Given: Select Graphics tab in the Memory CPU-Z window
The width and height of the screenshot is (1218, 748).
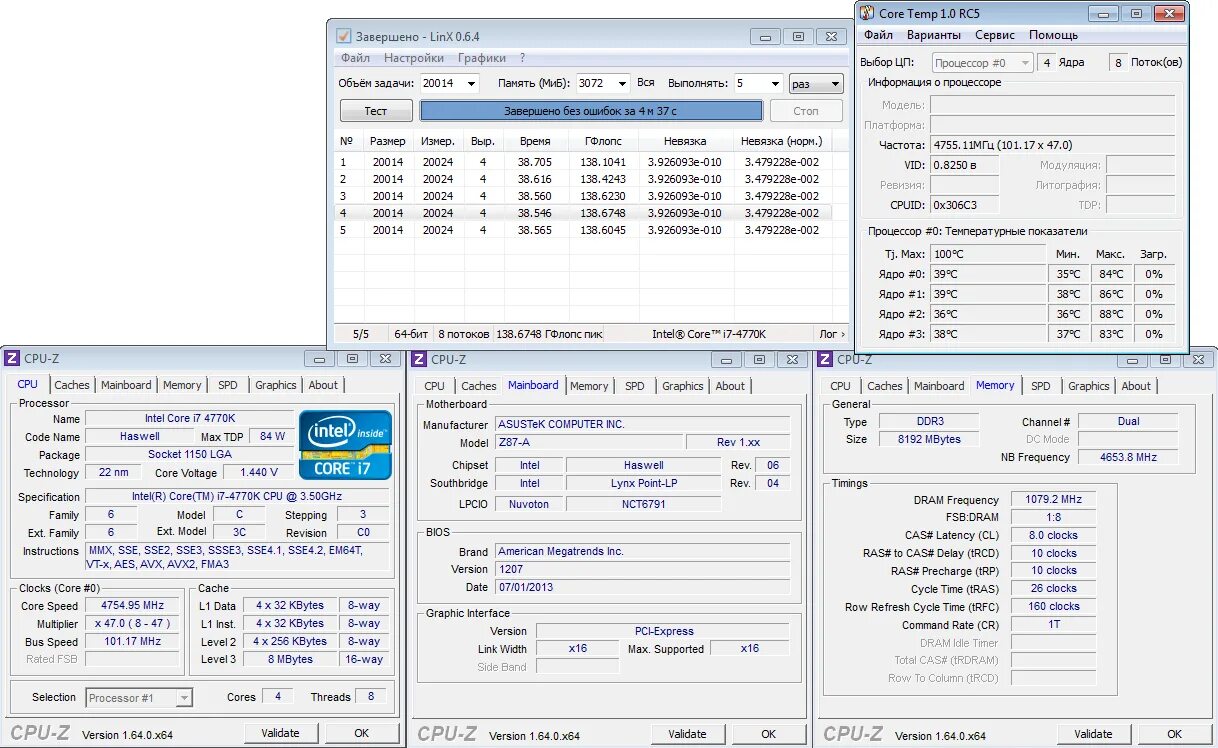Looking at the screenshot, I should 1089,386.
